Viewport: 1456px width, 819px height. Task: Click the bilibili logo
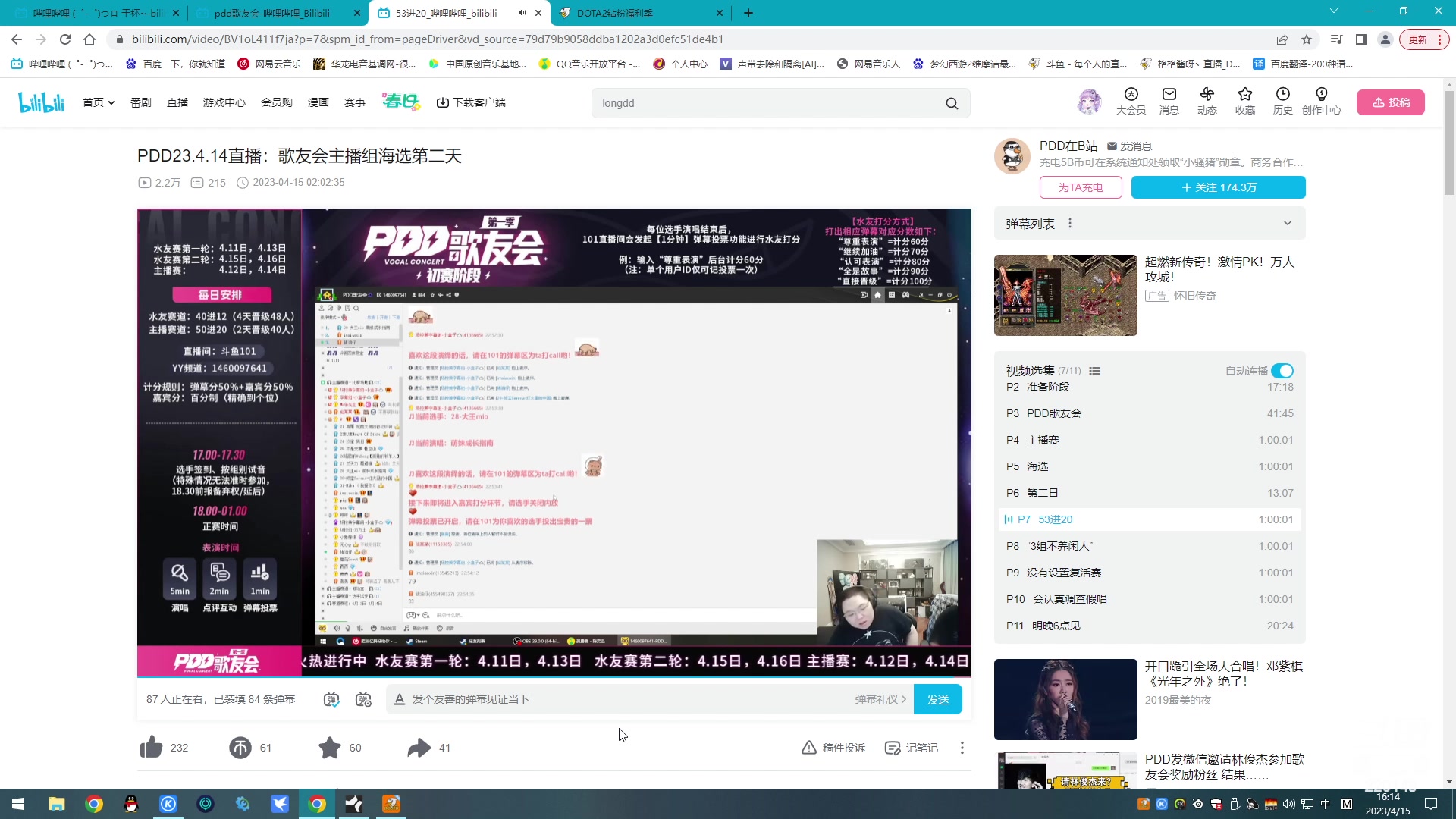tap(41, 102)
